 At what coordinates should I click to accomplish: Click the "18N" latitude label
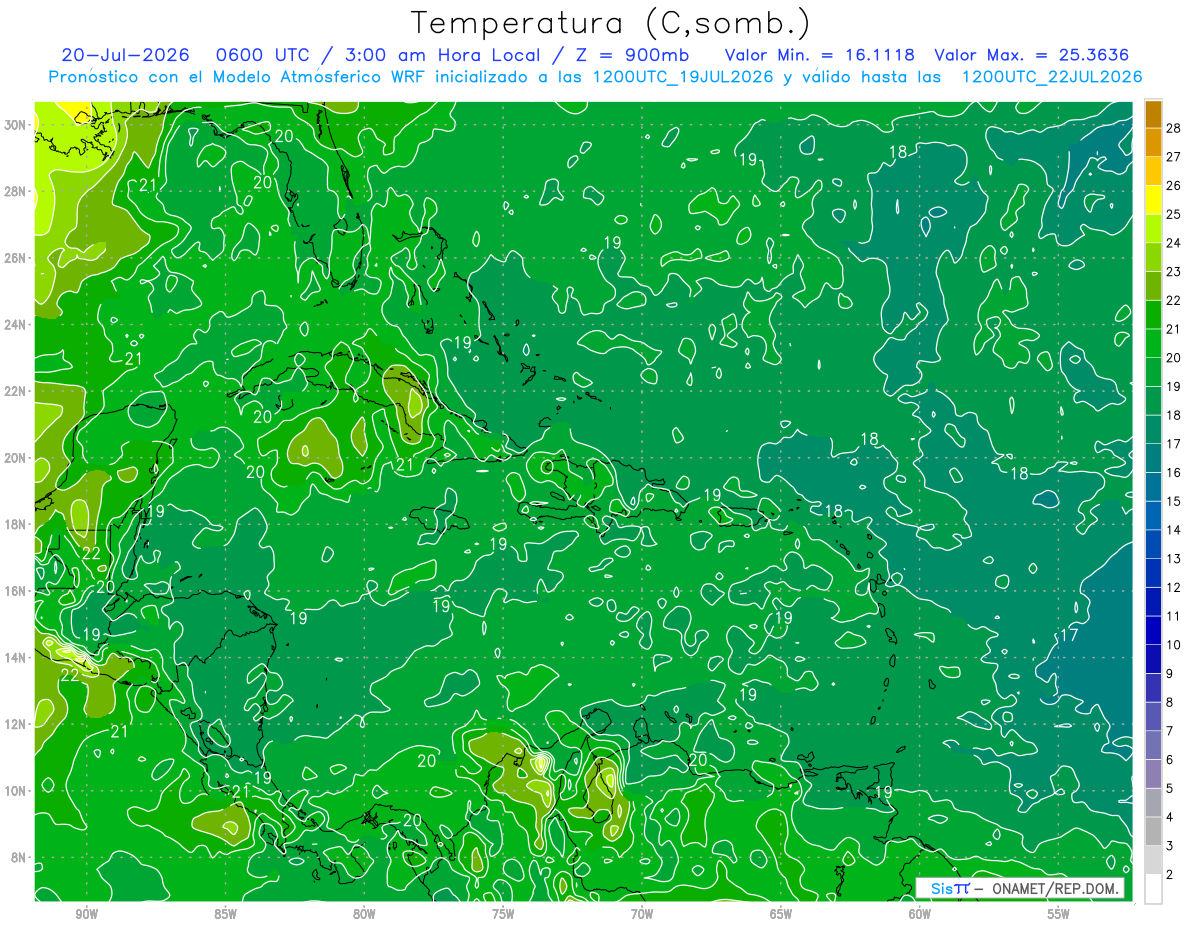click(15, 524)
